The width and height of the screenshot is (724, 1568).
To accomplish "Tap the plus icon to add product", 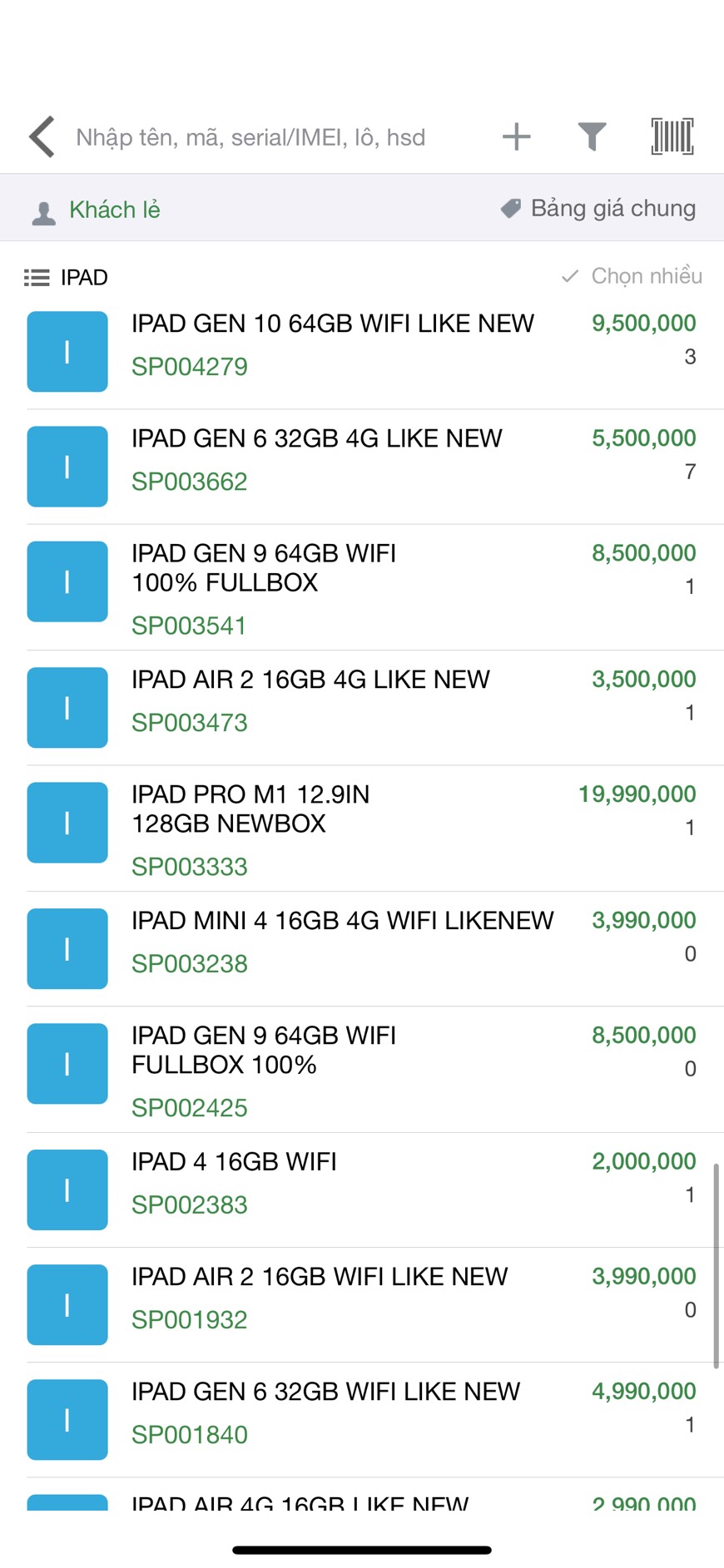I will (x=517, y=136).
